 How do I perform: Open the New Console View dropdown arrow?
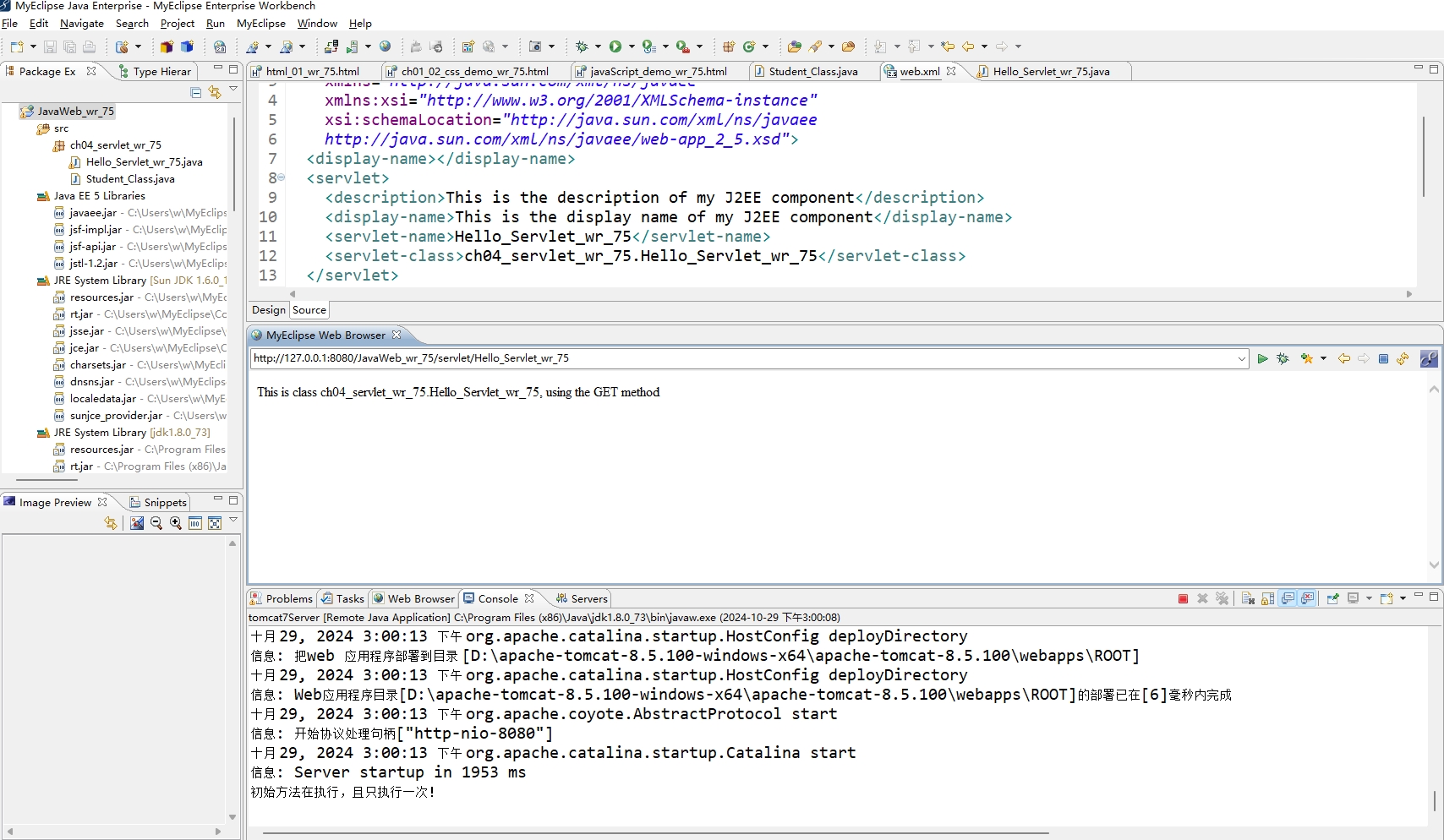pos(1403,598)
